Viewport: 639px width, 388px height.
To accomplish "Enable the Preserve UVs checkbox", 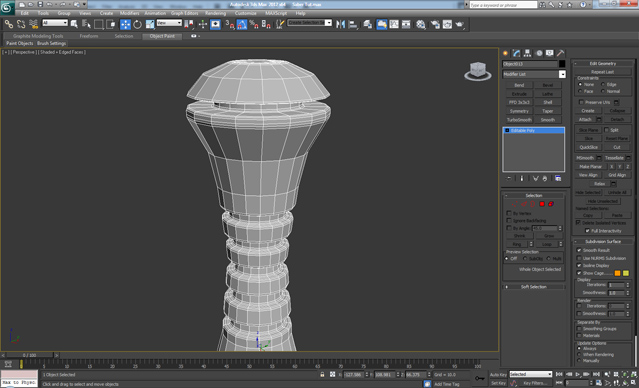I will pyautogui.click(x=581, y=102).
